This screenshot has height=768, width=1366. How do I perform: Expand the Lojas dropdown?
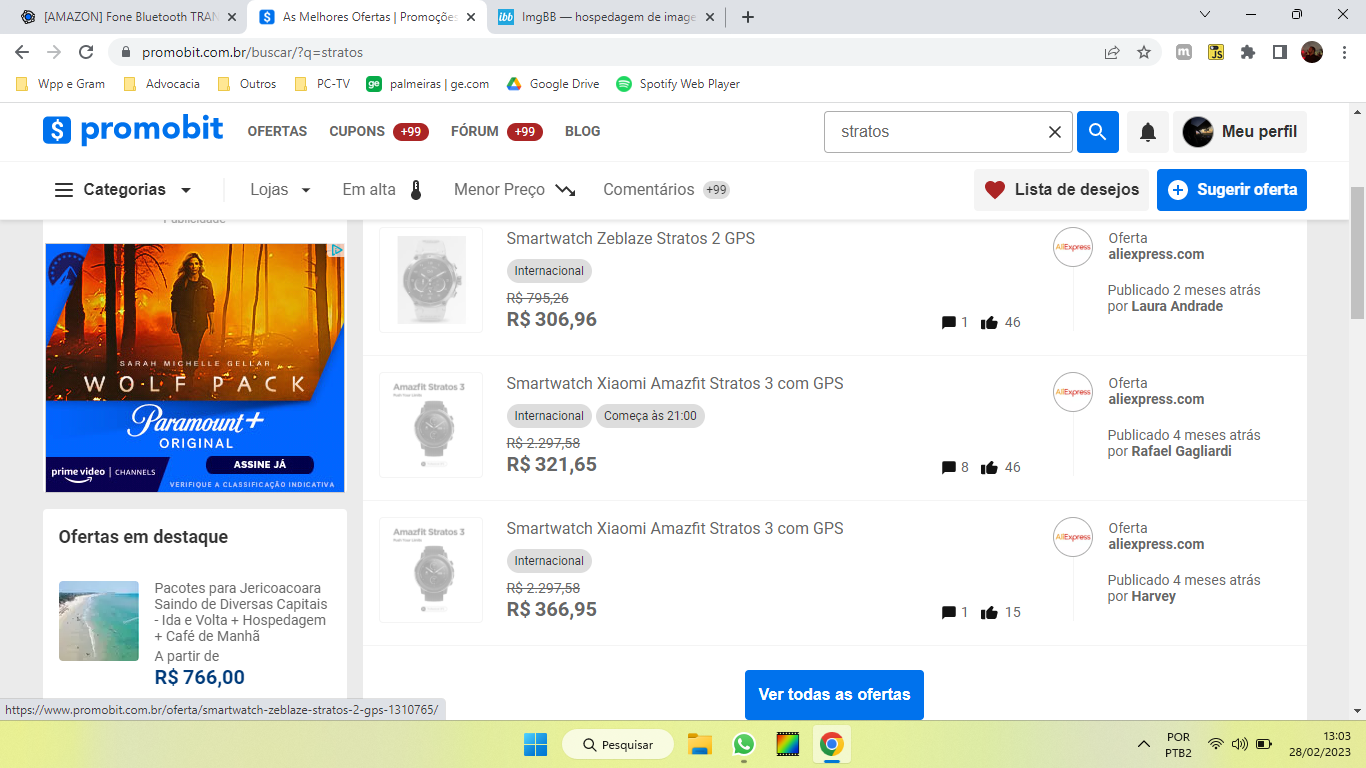[280, 190]
